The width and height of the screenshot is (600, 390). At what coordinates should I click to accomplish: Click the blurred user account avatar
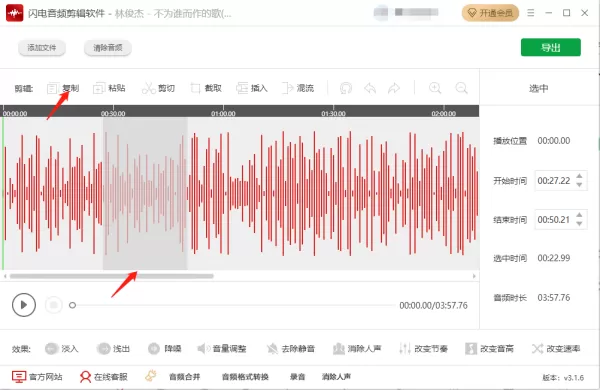[381, 13]
